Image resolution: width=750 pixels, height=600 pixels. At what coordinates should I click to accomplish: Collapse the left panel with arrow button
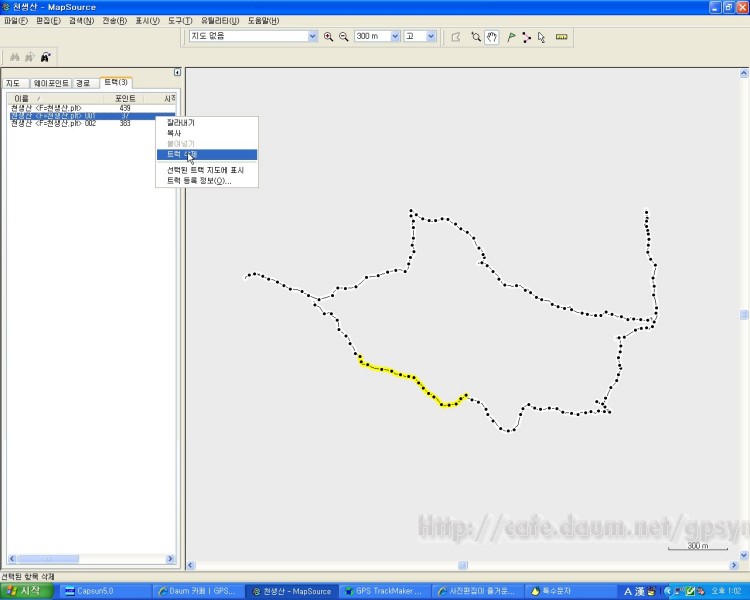click(x=177, y=72)
